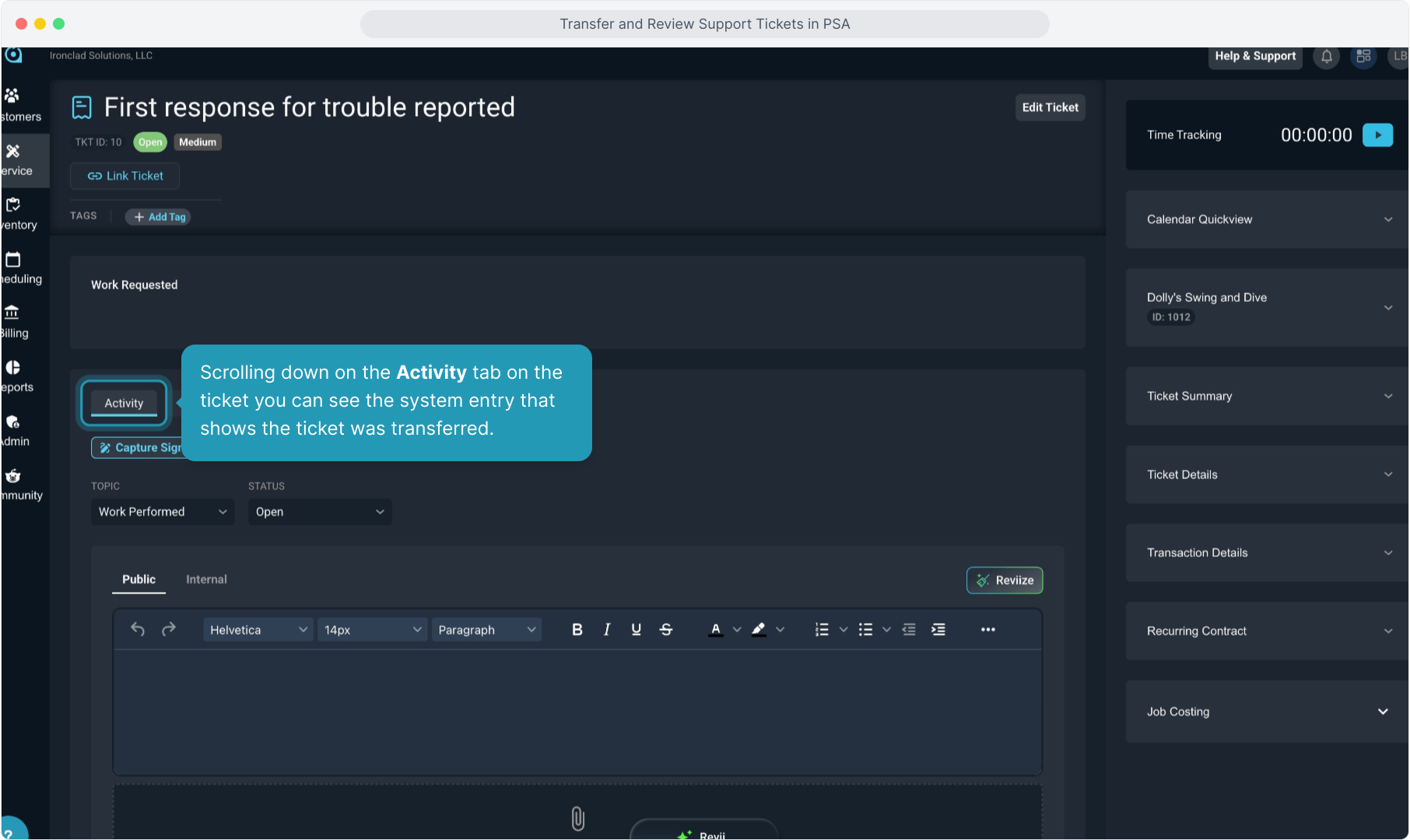This screenshot has width=1410, height=840.
Task: Expand the Ticket Summary panel
Action: 1267,397
